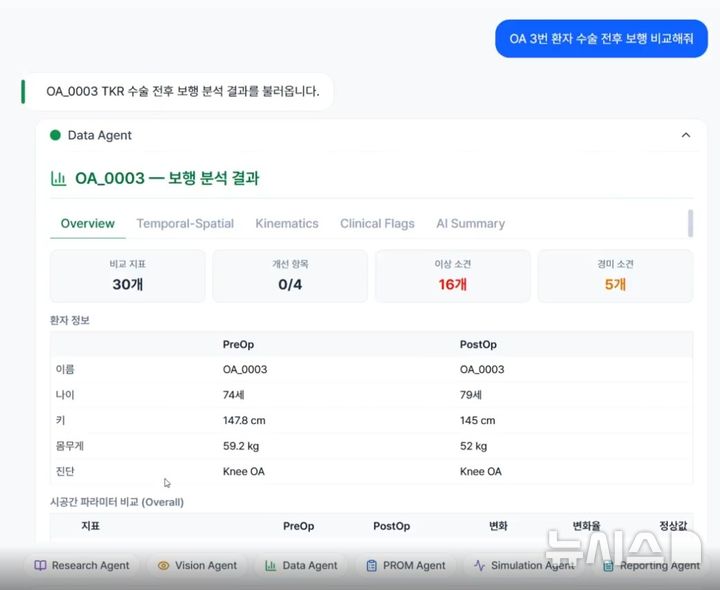
Task: Click the PreOp height 147.8 cm
Action: (244, 421)
